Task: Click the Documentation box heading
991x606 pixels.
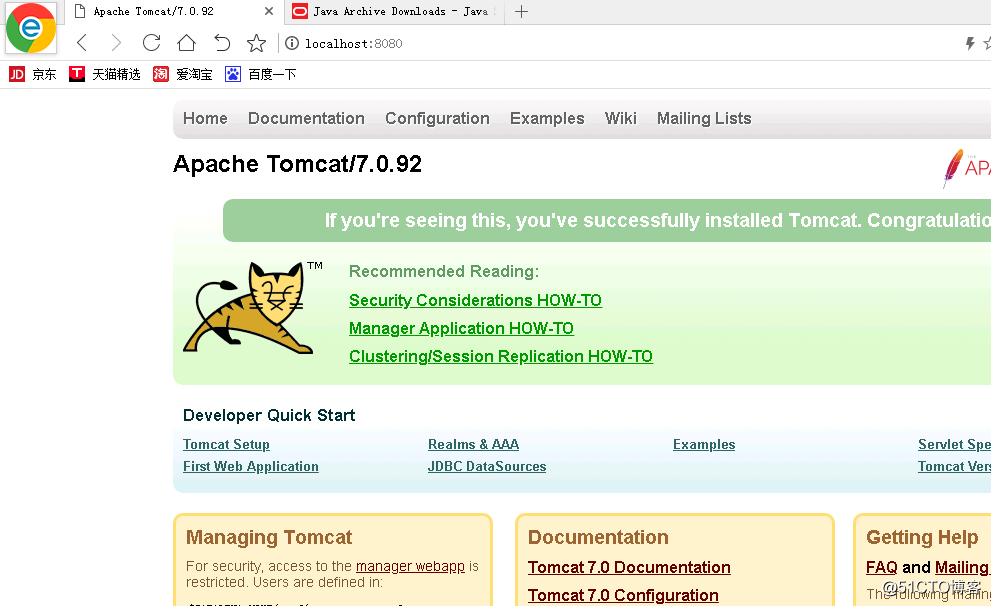Action: tap(598, 537)
